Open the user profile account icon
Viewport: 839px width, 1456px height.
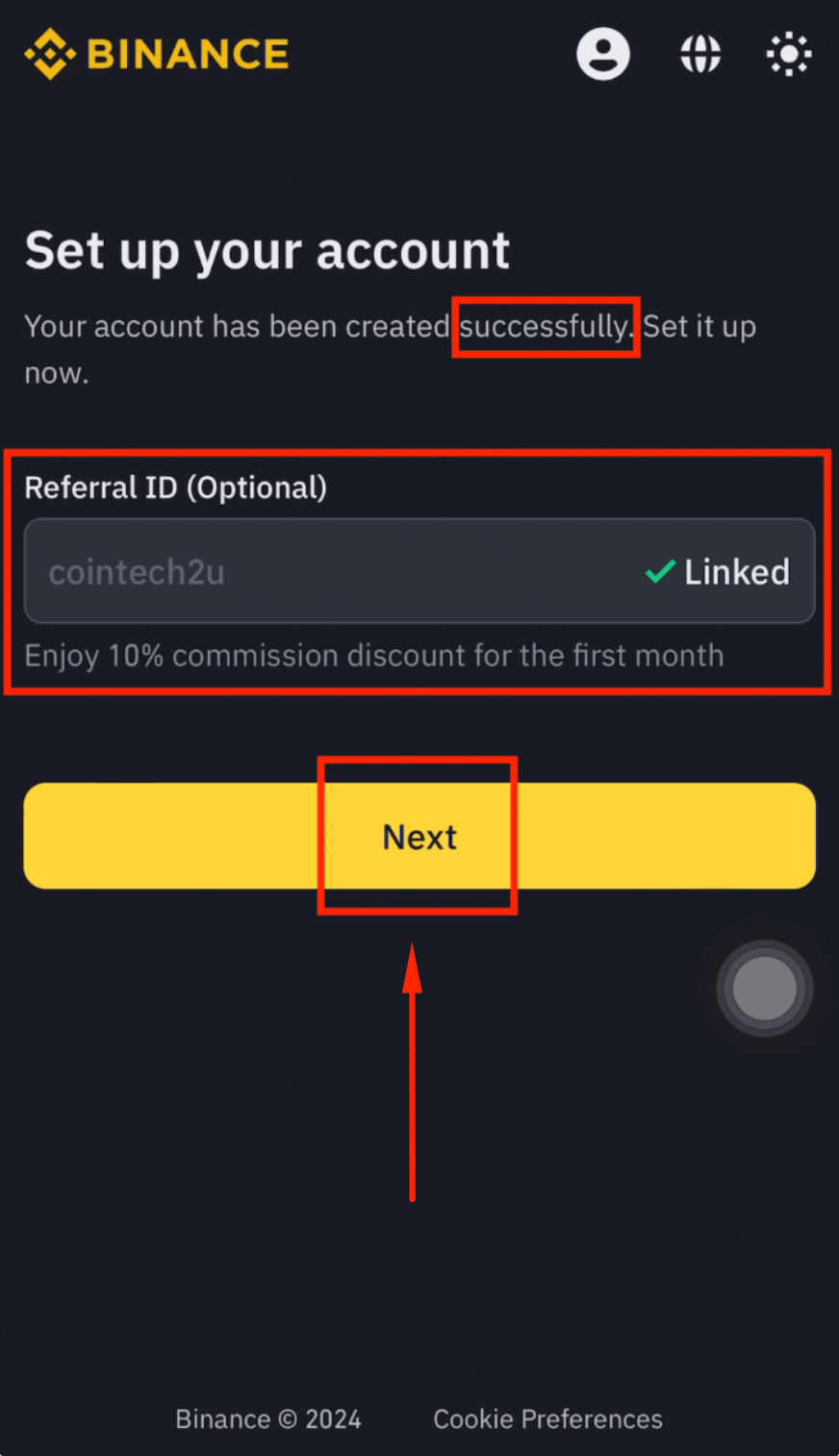(603, 54)
